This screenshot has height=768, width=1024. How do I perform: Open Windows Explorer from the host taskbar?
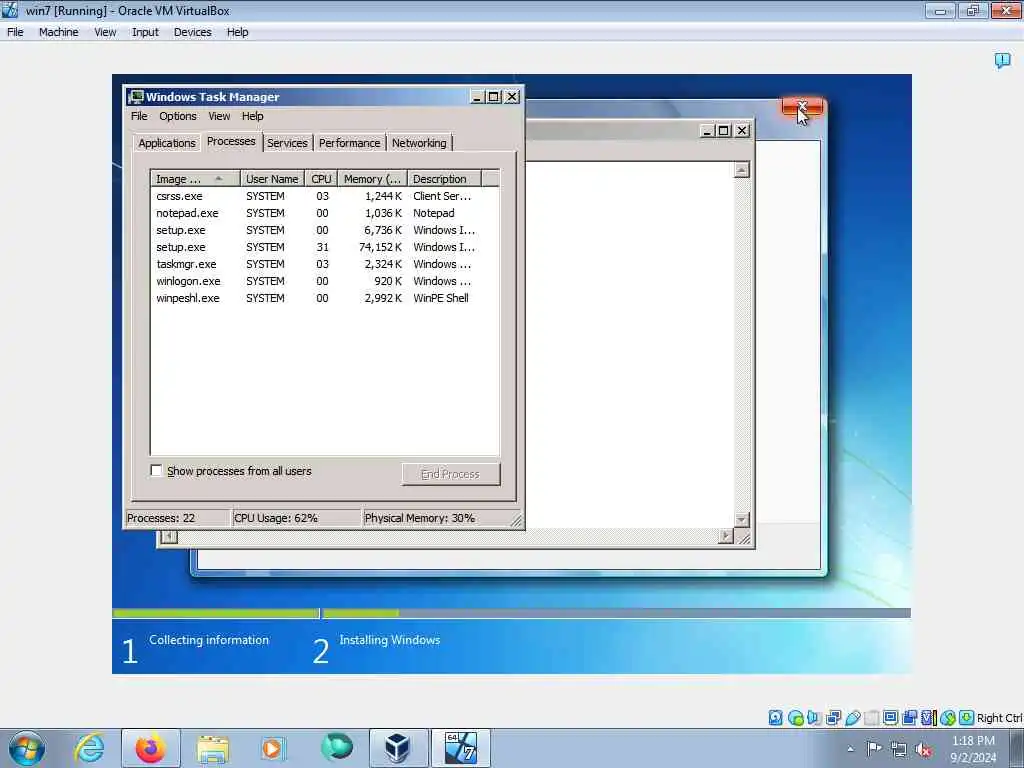[212, 748]
